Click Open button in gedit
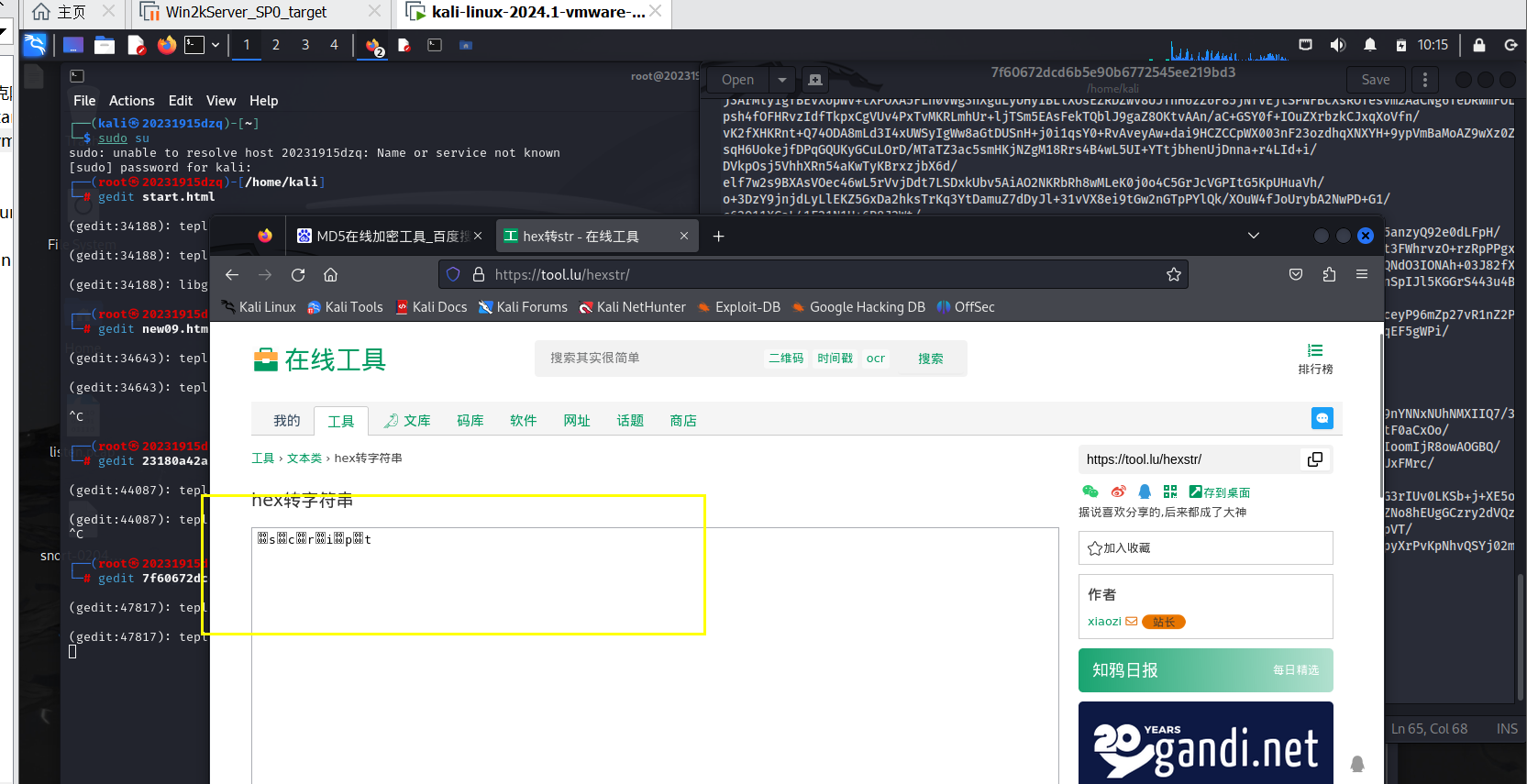 click(738, 80)
